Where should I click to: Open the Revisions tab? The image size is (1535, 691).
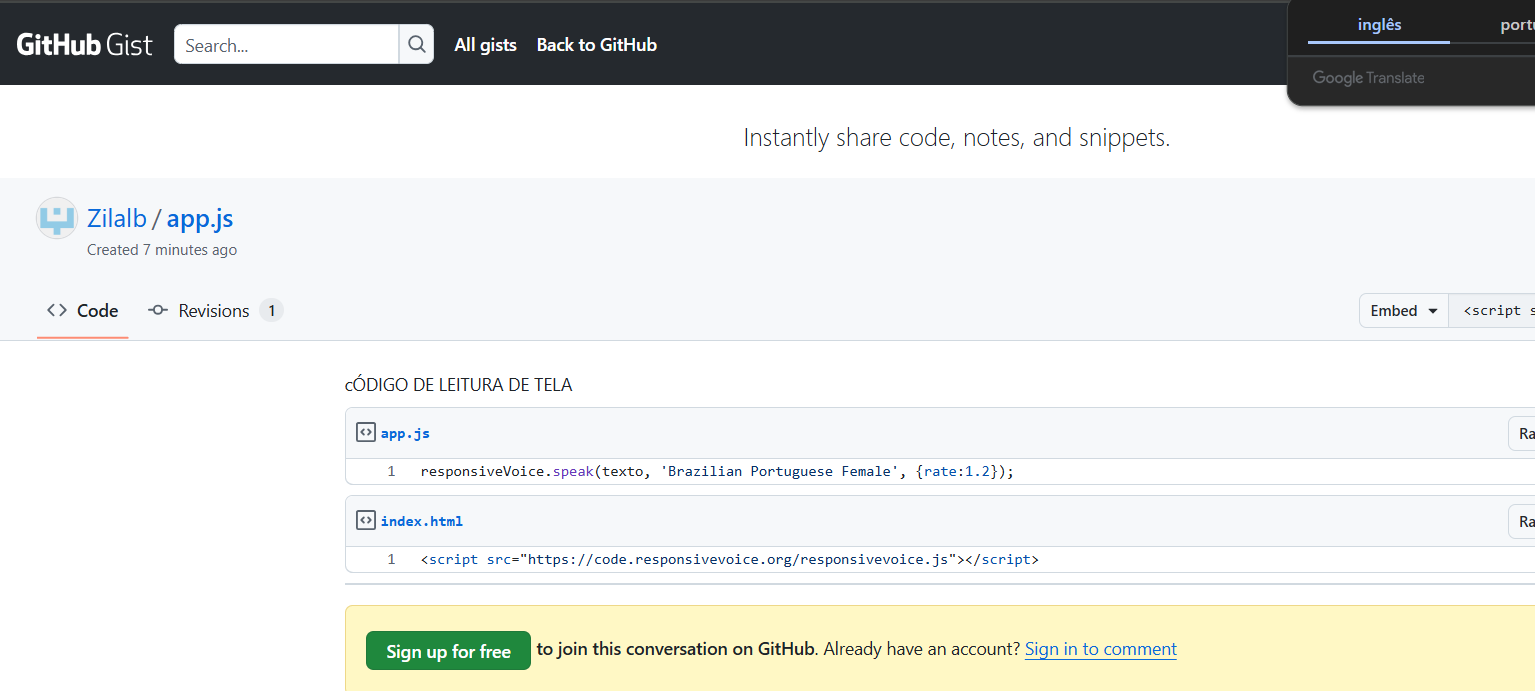coord(214,311)
